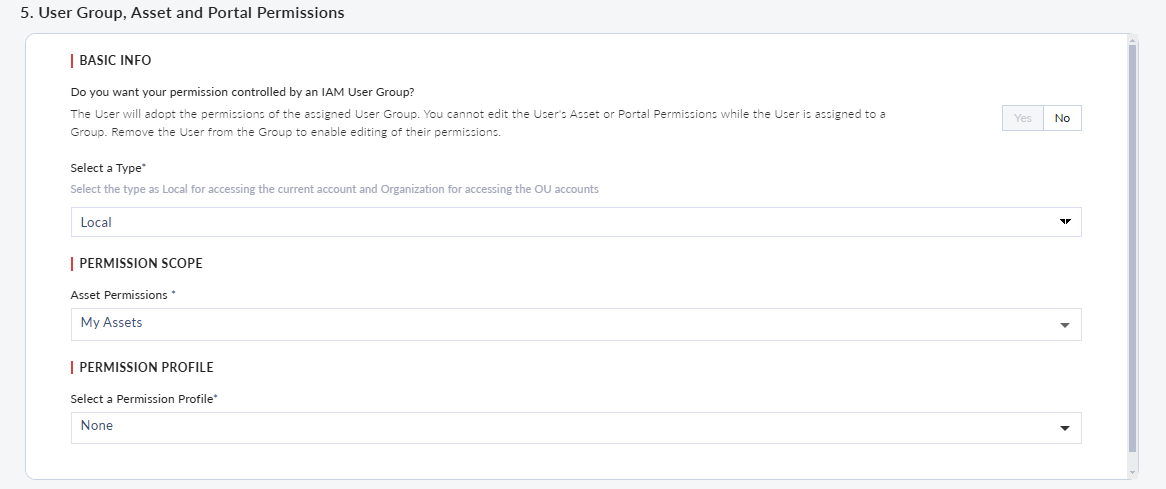Screen dimensions: 1166x489
Task: Select No for IAM User Group control
Action: click(1062, 118)
